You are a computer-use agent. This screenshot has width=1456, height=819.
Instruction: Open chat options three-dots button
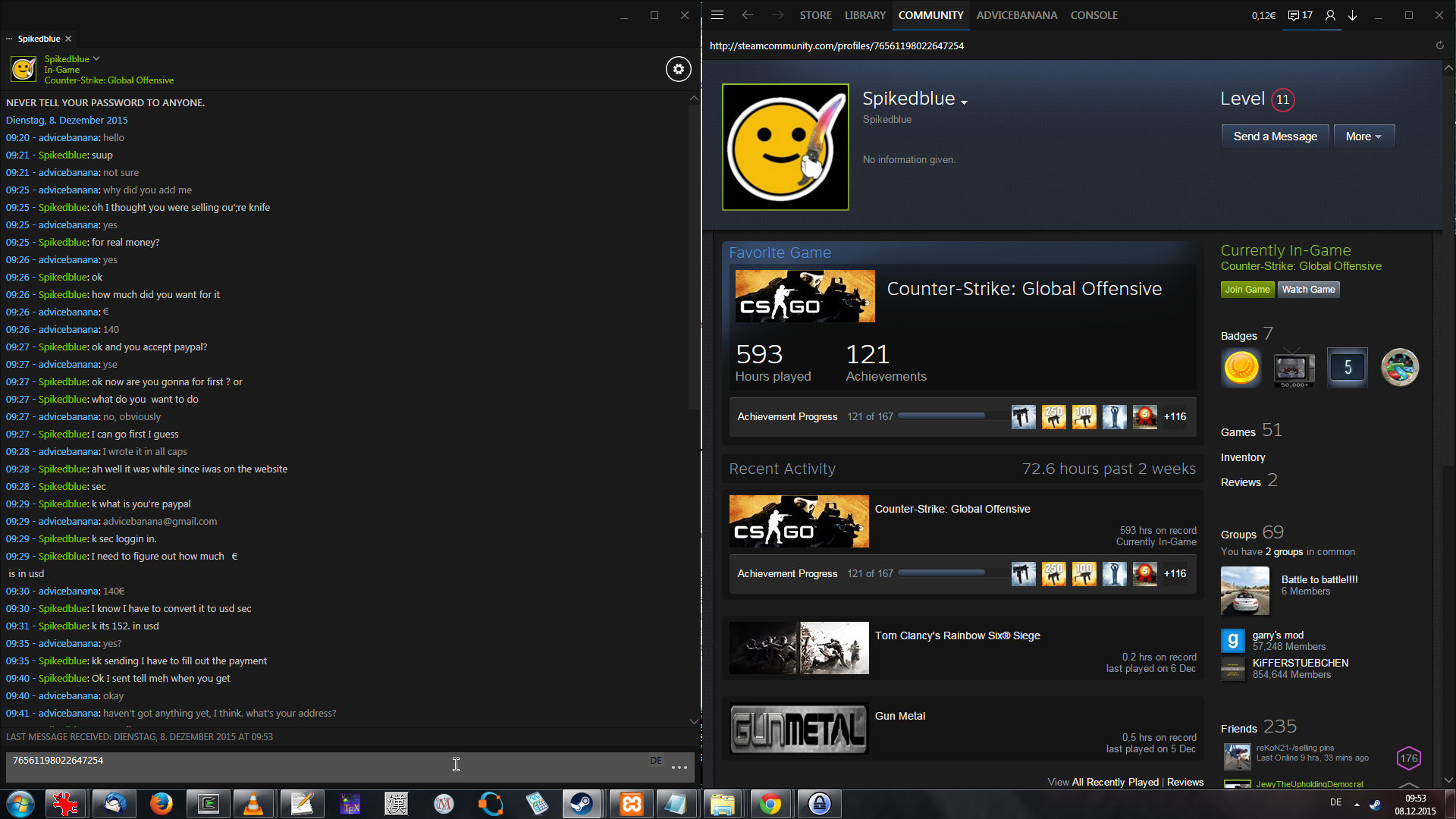pyautogui.click(x=679, y=767)
